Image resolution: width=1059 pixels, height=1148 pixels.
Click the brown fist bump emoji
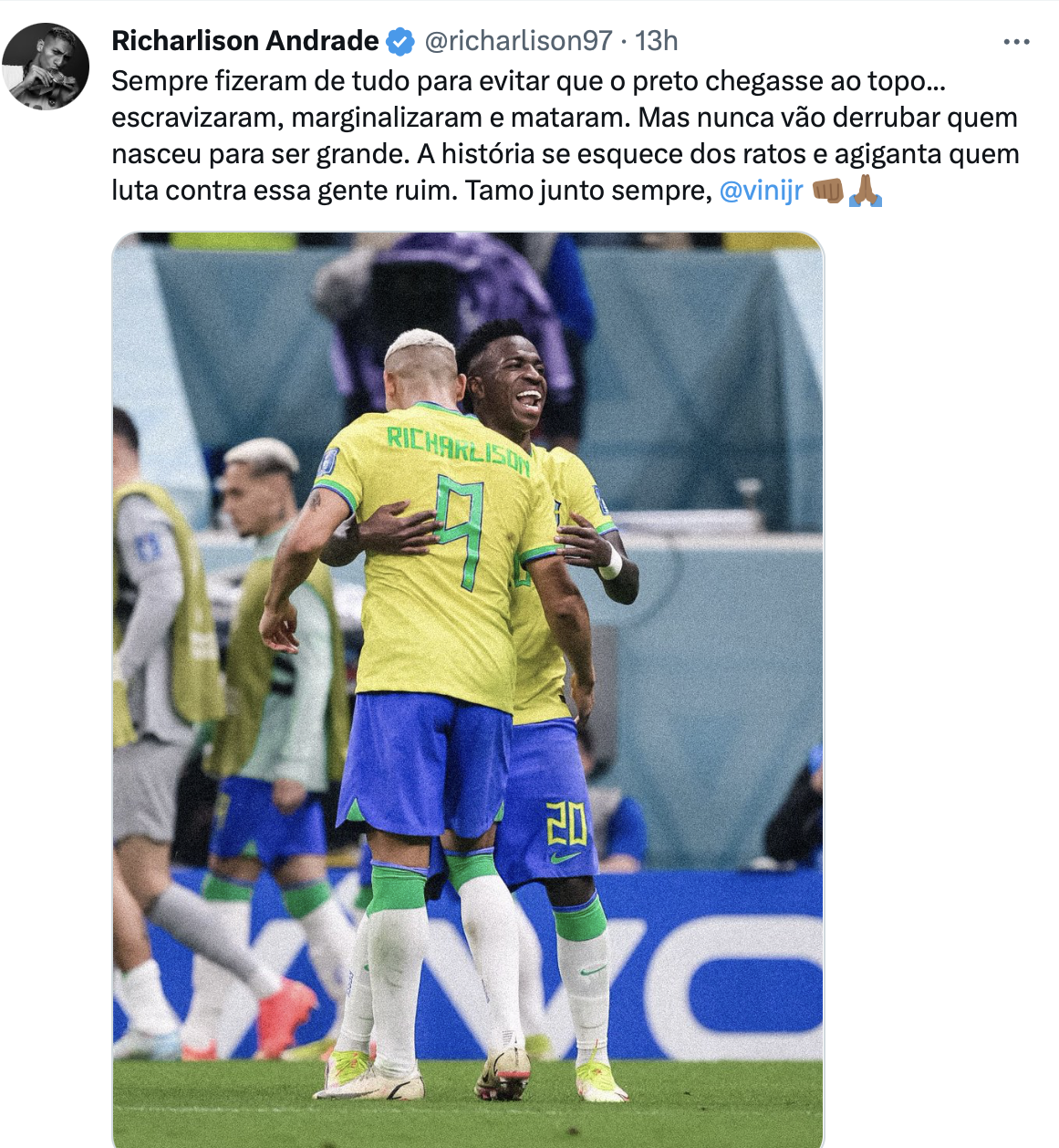[827, 191]
